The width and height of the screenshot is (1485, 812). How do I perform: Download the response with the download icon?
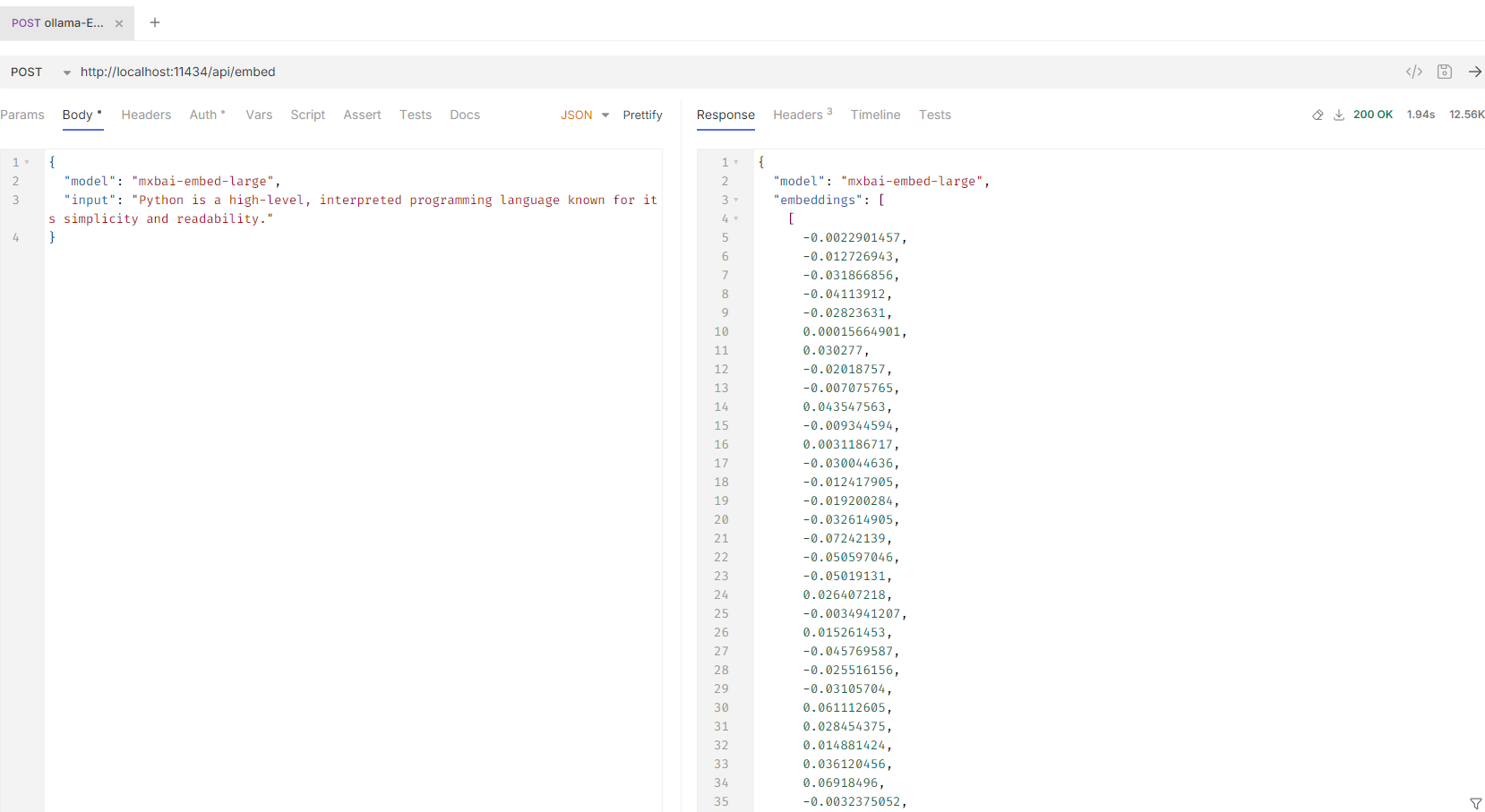1339,115
